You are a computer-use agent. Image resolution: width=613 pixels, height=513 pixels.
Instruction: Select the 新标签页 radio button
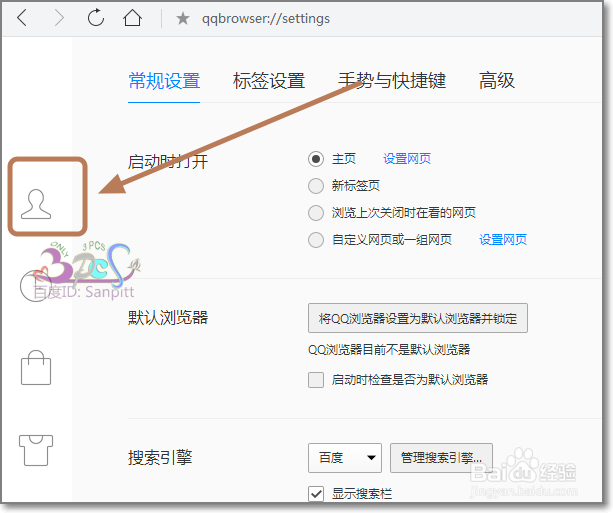[x=316, y=186]
